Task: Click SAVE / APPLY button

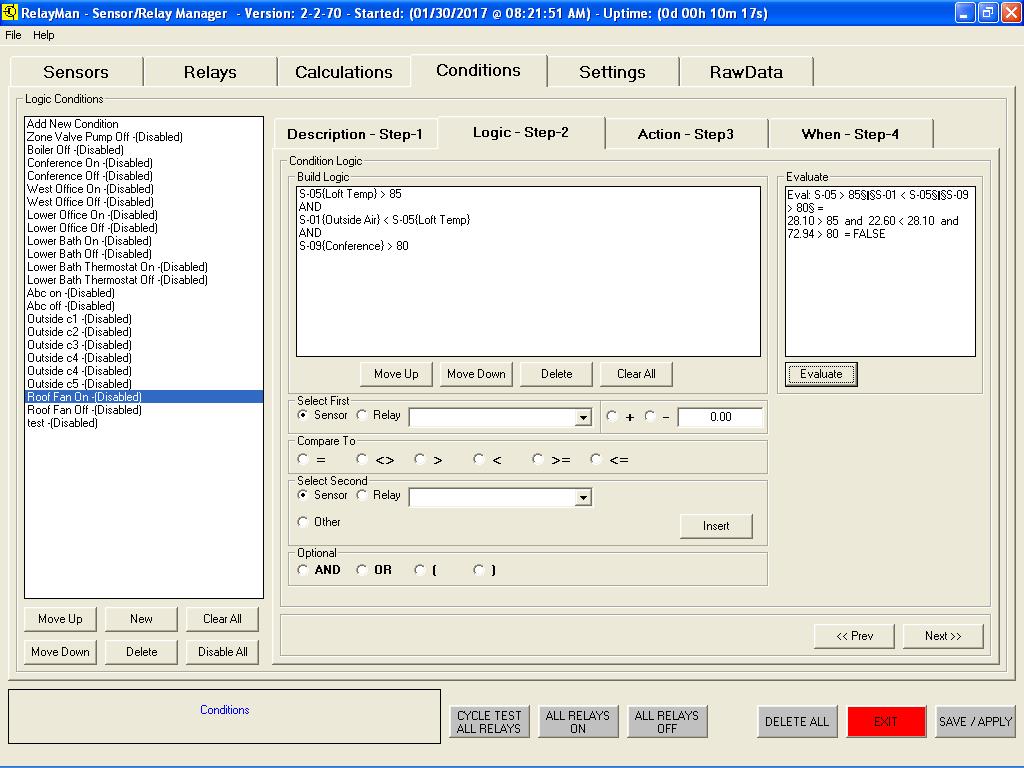Action: (x=974, y=721)
